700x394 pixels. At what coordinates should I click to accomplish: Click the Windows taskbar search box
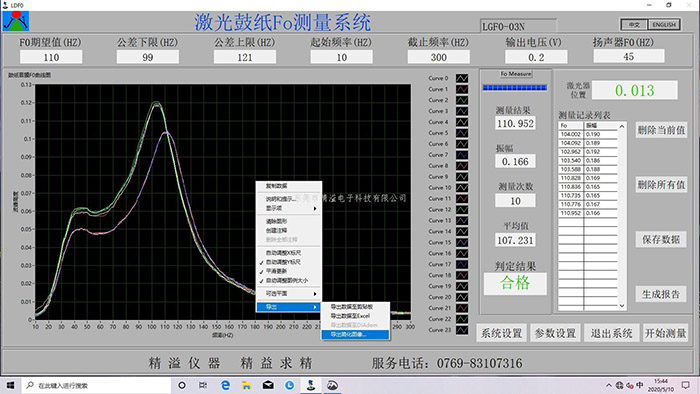pos(96,385)
